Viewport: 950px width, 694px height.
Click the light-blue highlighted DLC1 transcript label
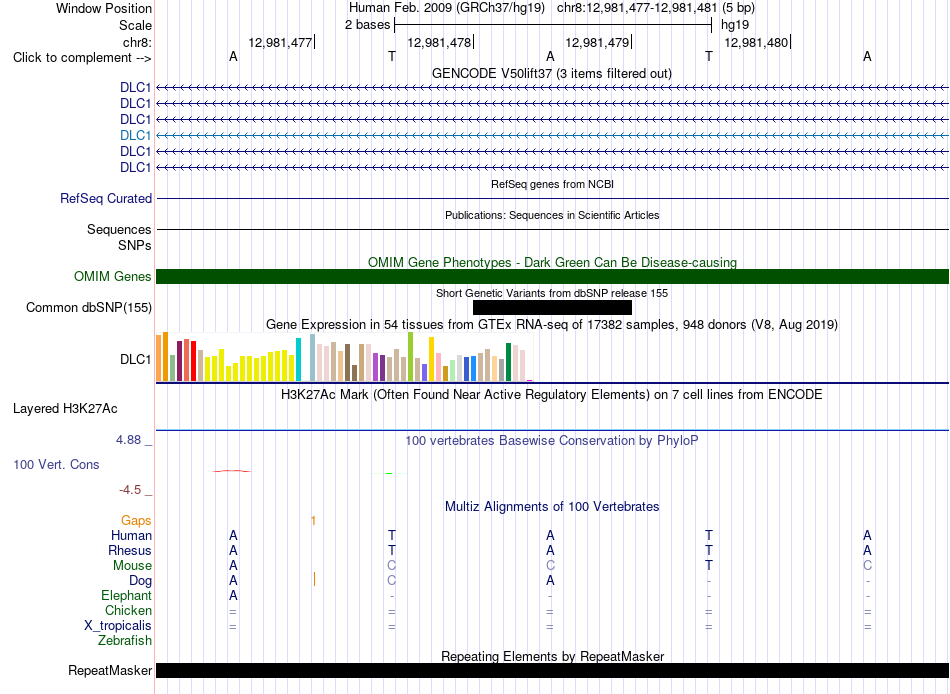[135, 135]
